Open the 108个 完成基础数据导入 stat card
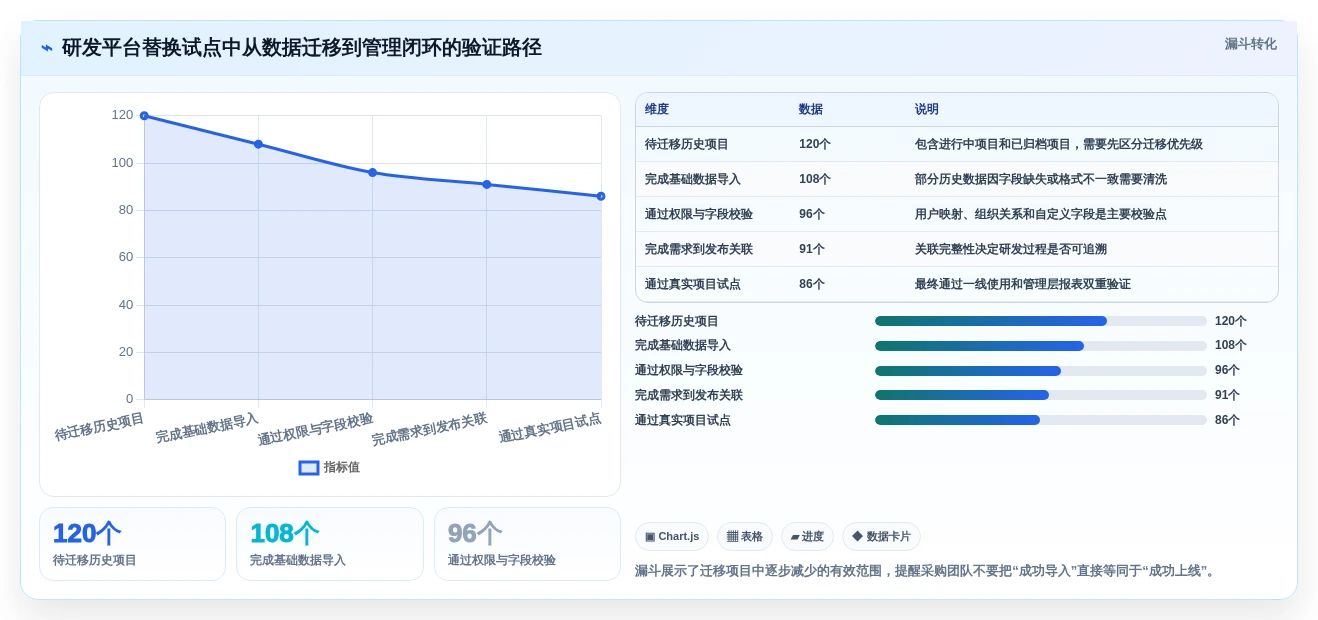Viewport: 1318px width, 620px height. click(x=330, y=544)
